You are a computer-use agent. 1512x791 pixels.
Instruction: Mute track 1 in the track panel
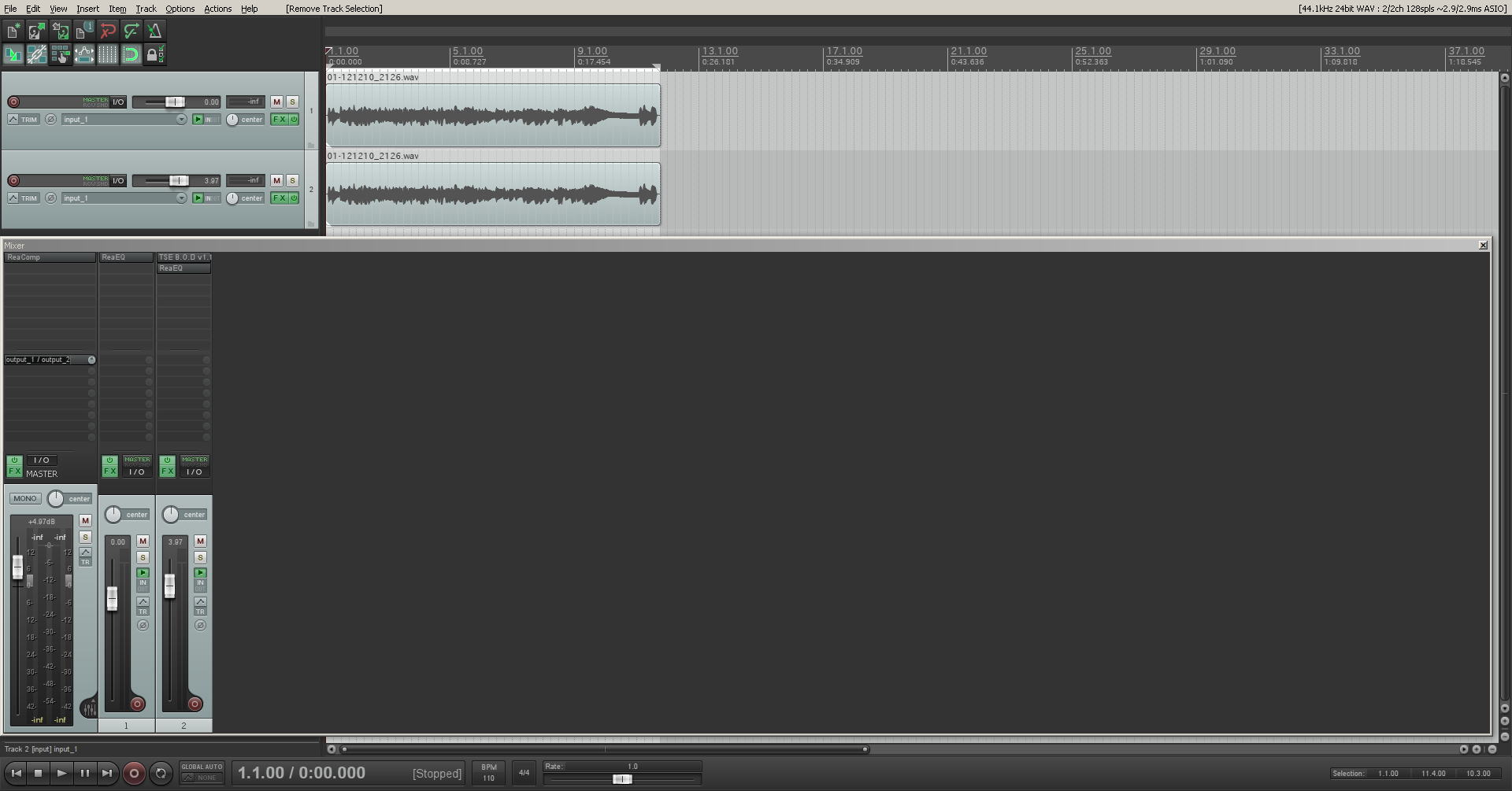tap(276, 102)
